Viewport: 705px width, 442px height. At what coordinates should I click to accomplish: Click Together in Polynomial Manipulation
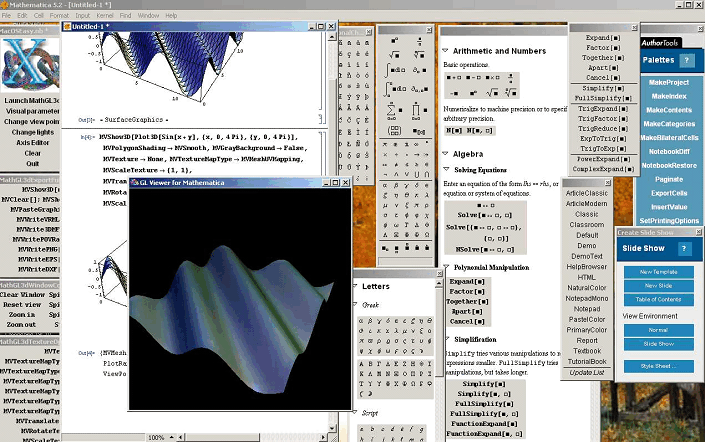(468, 301)
